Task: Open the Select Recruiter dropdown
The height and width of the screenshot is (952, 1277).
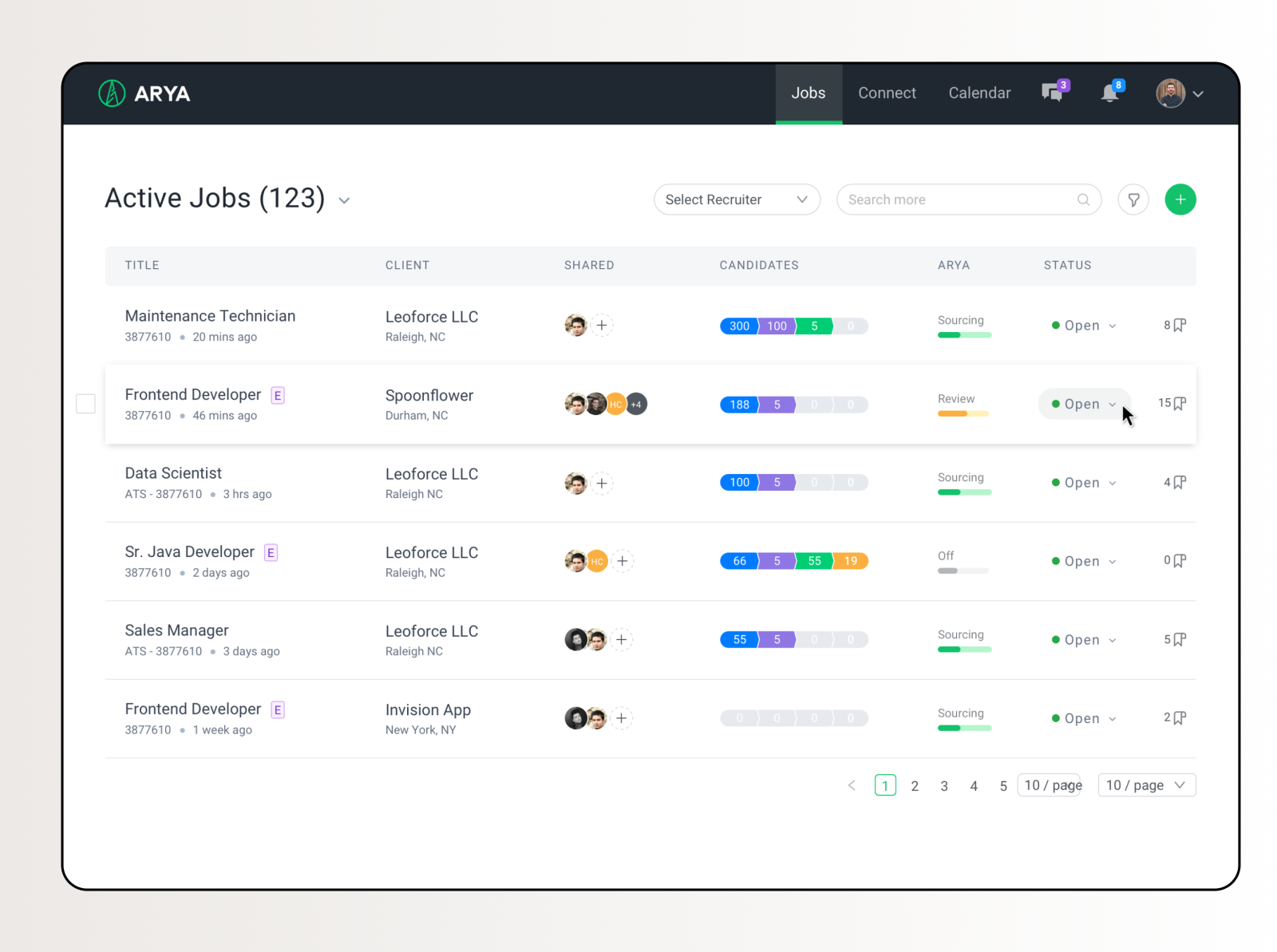Action: [x=736, y=199]
